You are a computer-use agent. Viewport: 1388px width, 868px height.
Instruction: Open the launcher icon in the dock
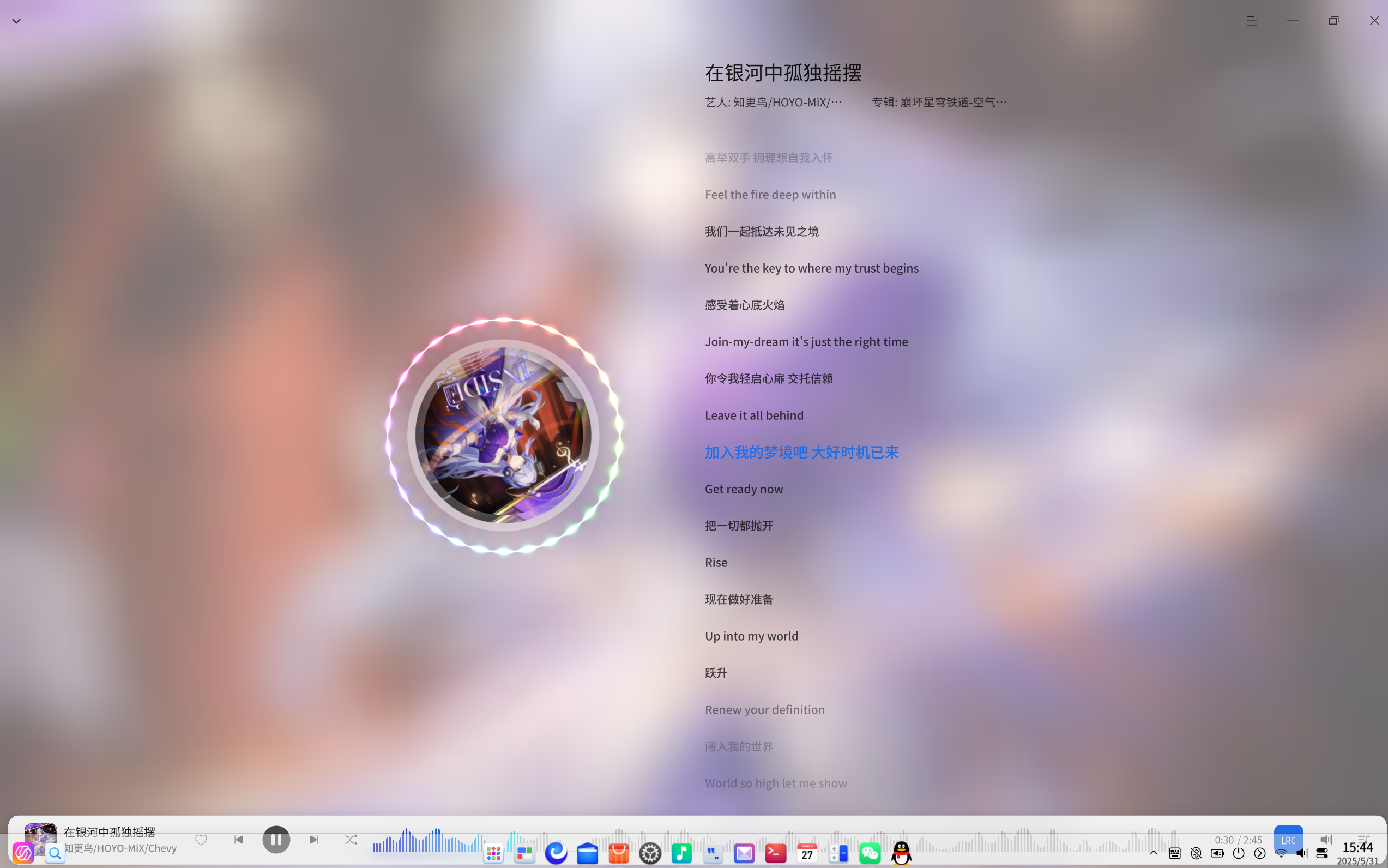[23, 854]
